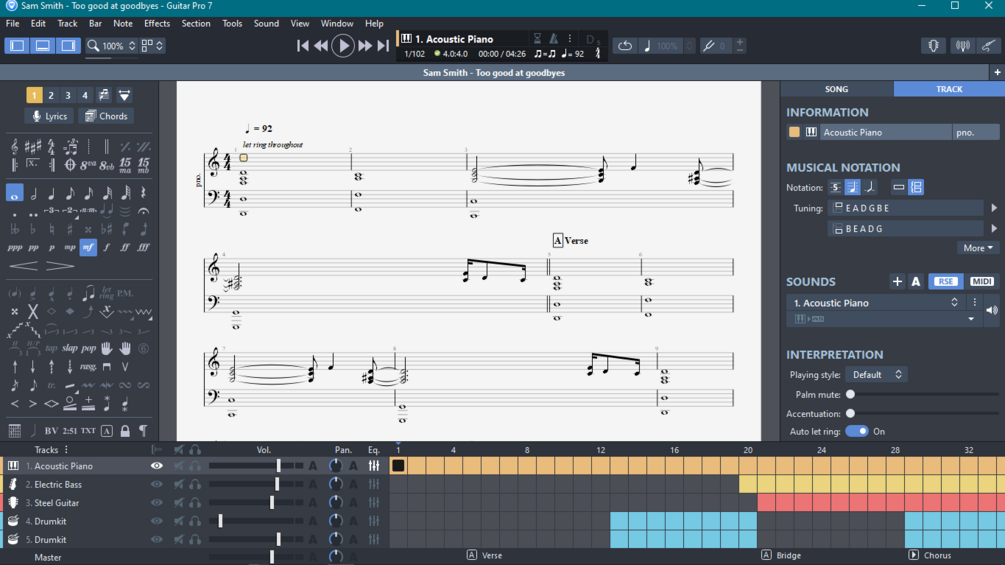Select the slap effect
1005x565 pixels.
[x=69, y=348]
